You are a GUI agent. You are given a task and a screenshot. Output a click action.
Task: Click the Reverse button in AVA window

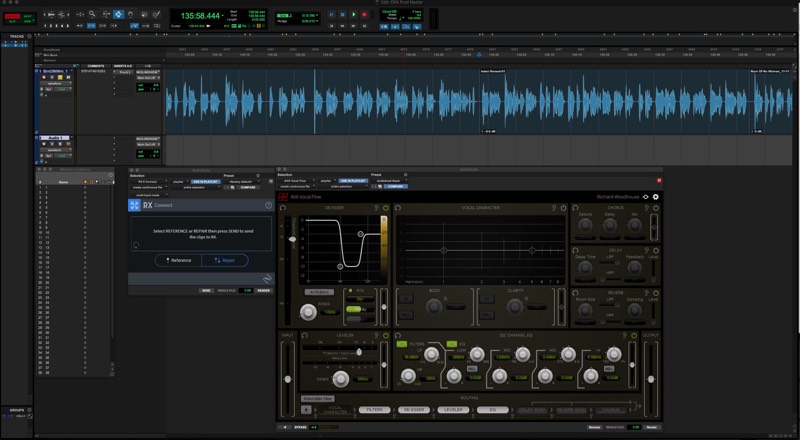[594, 427]
